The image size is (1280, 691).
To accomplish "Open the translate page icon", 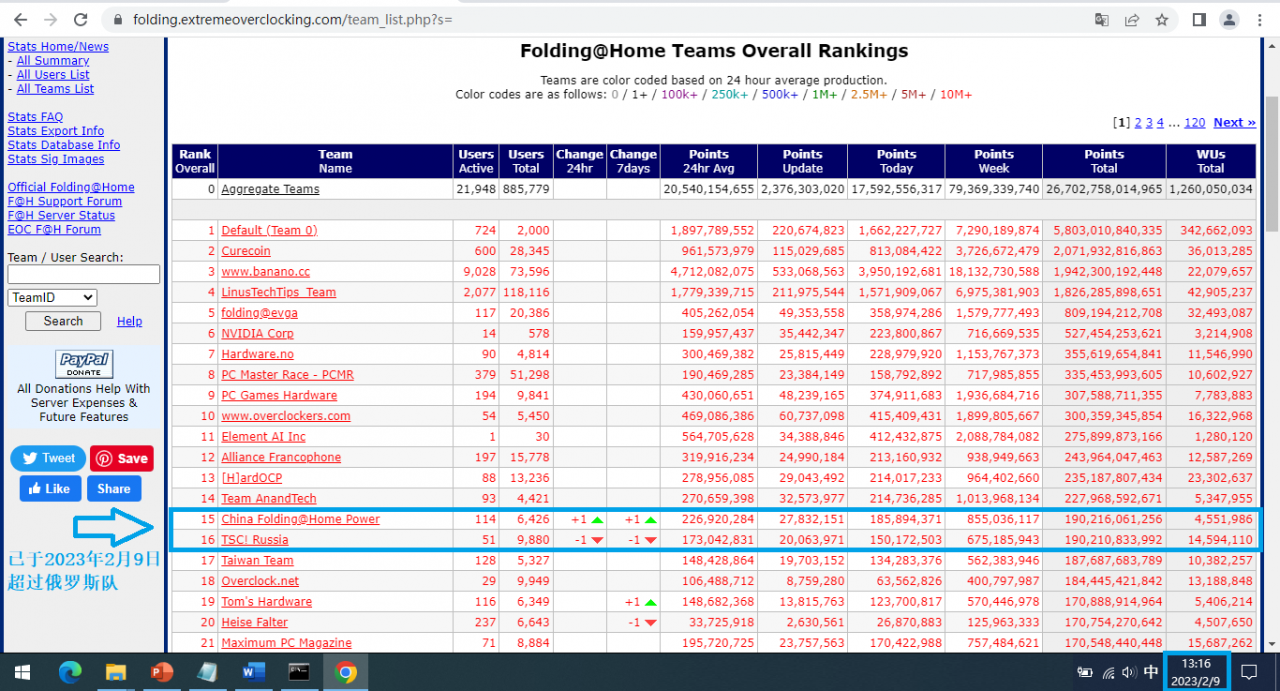I will click(1101, 19).
